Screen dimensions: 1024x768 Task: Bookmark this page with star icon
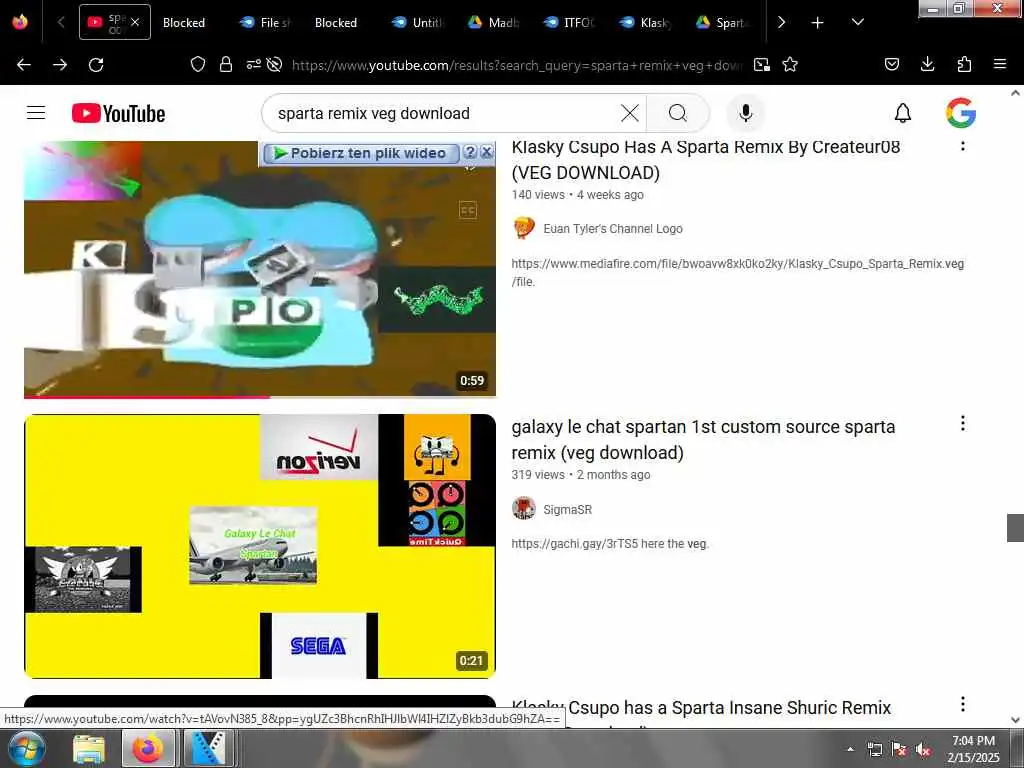pos(790,64)
